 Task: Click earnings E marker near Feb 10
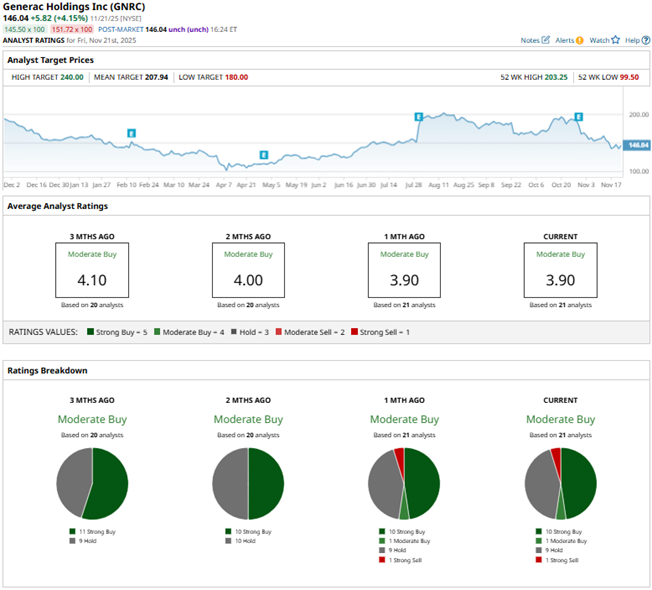pyautogui.click(x=132, y=133)
